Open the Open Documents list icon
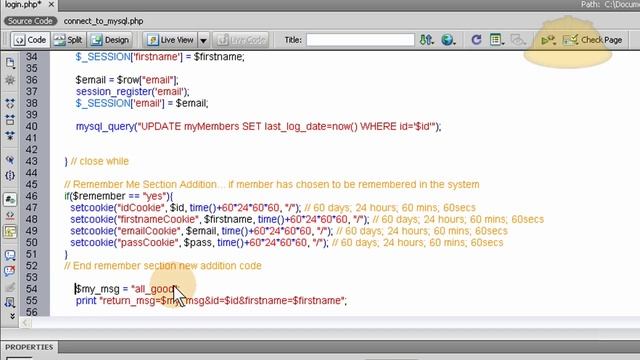This screenshot has height=360, width=640. [10, 62]
